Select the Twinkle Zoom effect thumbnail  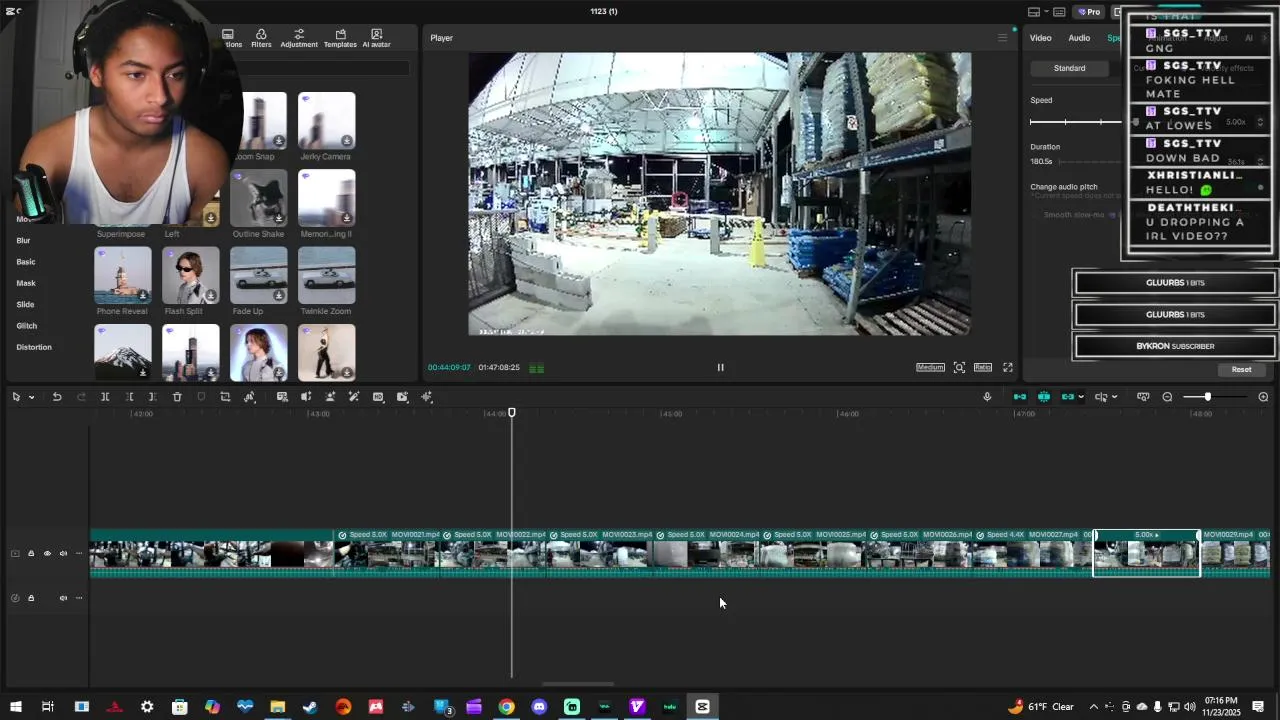[326, 275]
